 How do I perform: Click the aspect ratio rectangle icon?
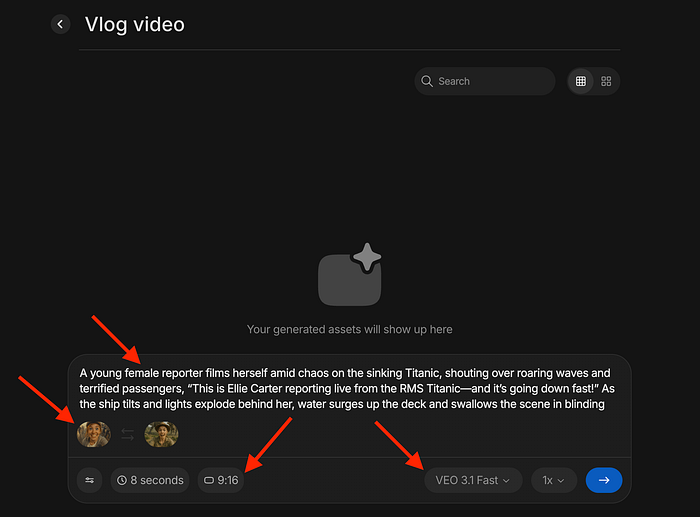pyautogui.click(x=209, y=480)
